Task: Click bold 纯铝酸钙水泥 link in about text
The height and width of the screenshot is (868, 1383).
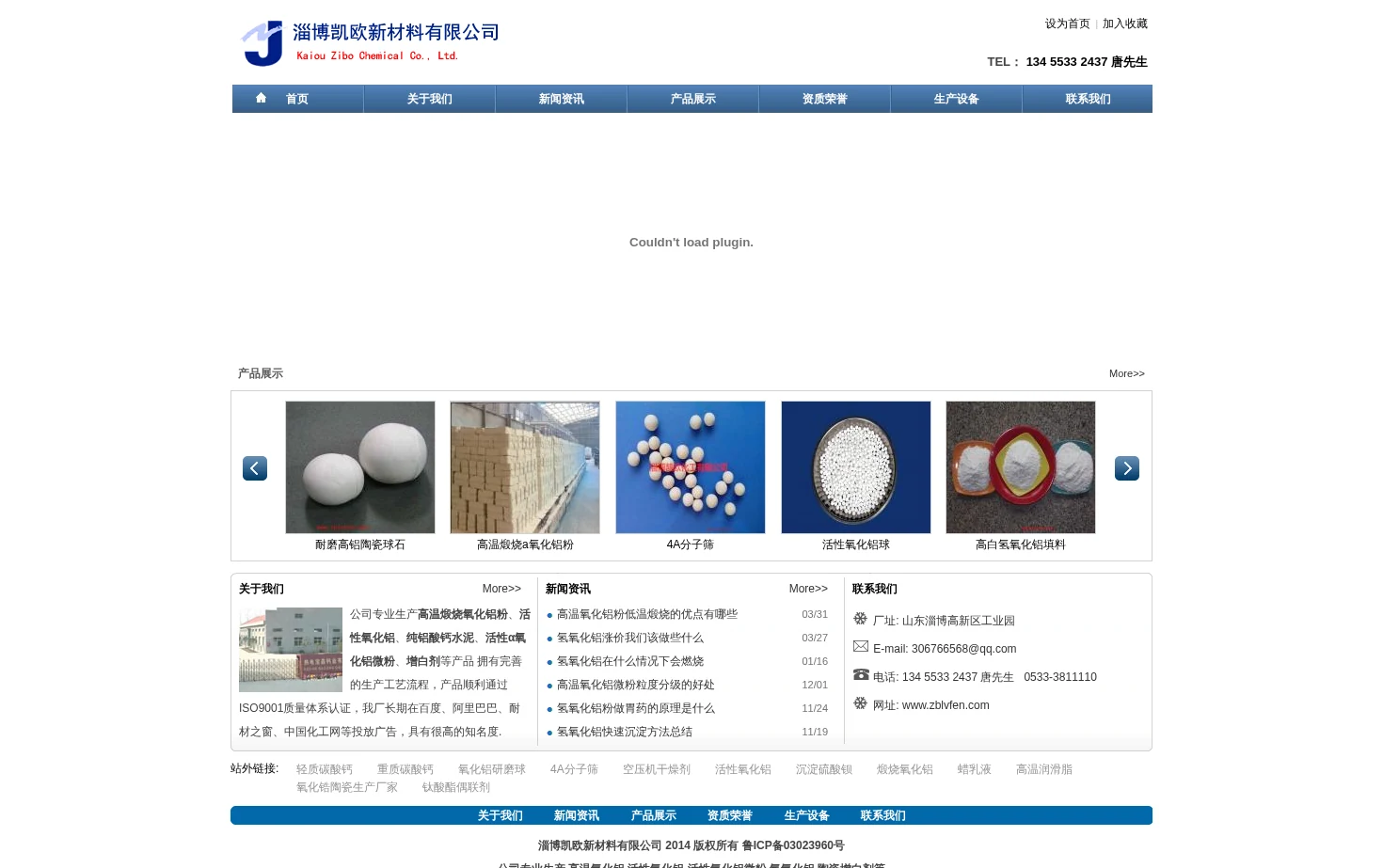Action: [x=440, y=638]
